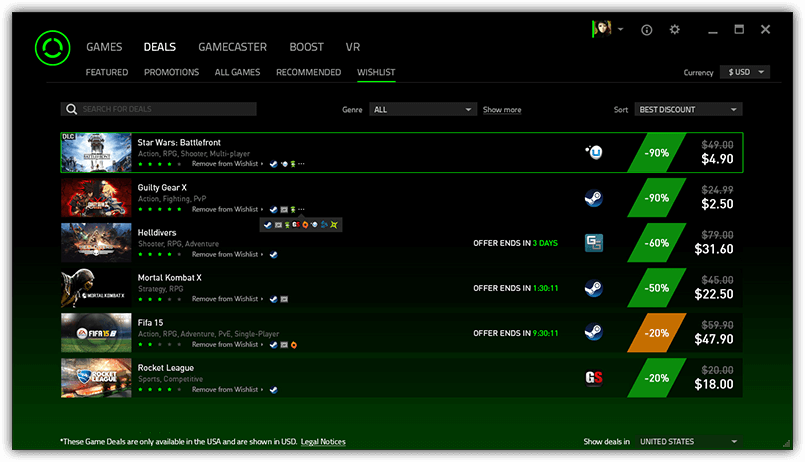
Task: Click the -90% discount badge for Star Wars: Battlefront
Action: tap(657, 152)
